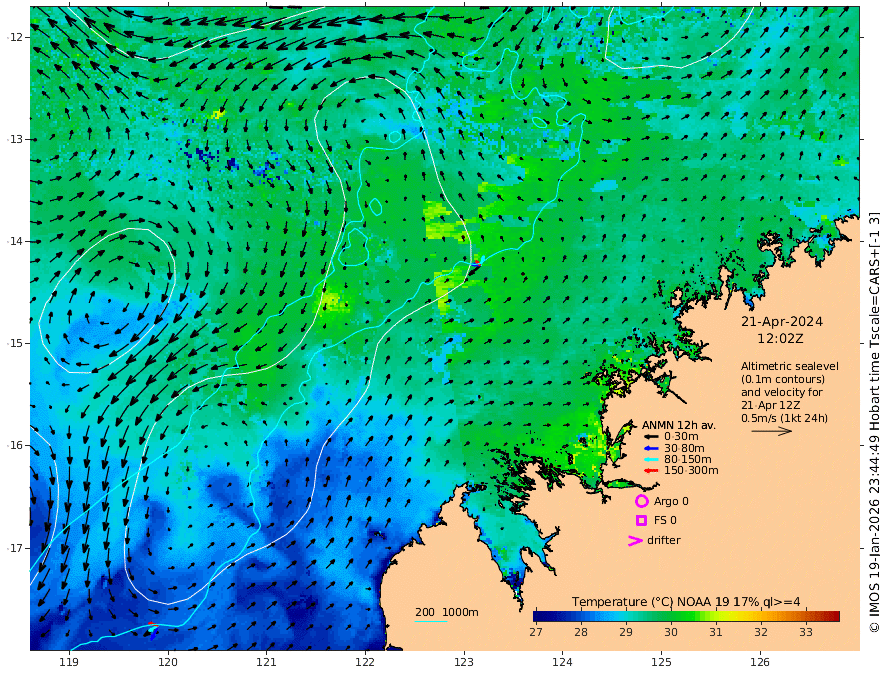880x680 pixels.
Task: Click the mooring marker near 120E at map bottom
Action: point(153,630)
